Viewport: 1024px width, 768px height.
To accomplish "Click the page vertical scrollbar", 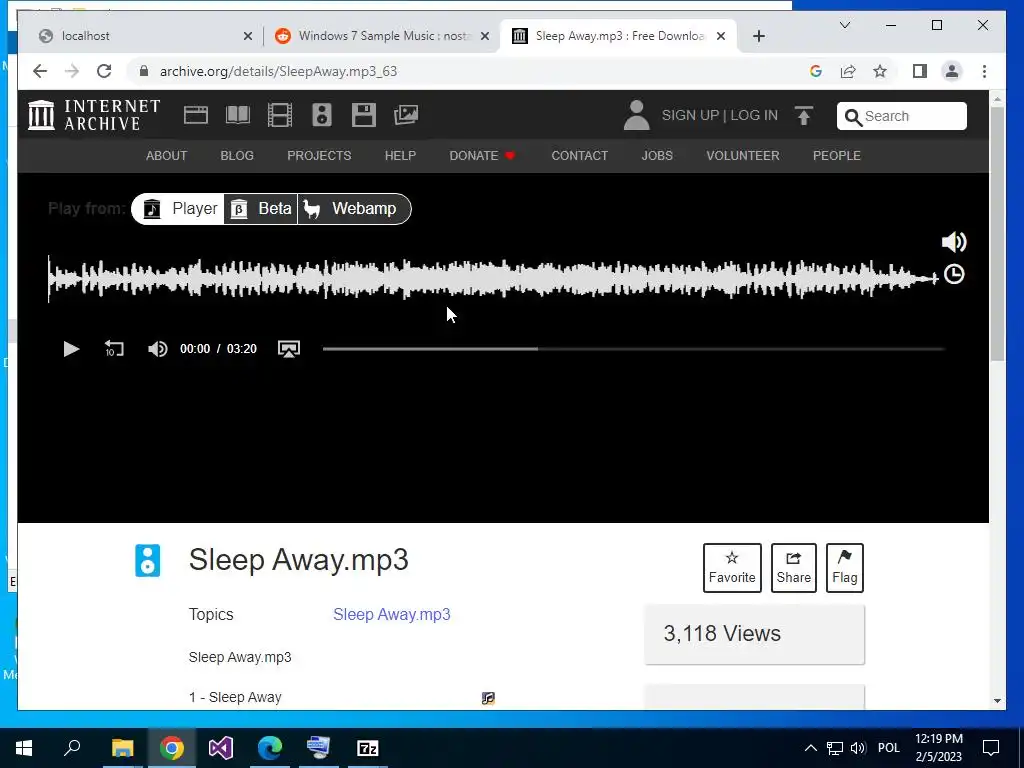I will (x=997, y=235).
